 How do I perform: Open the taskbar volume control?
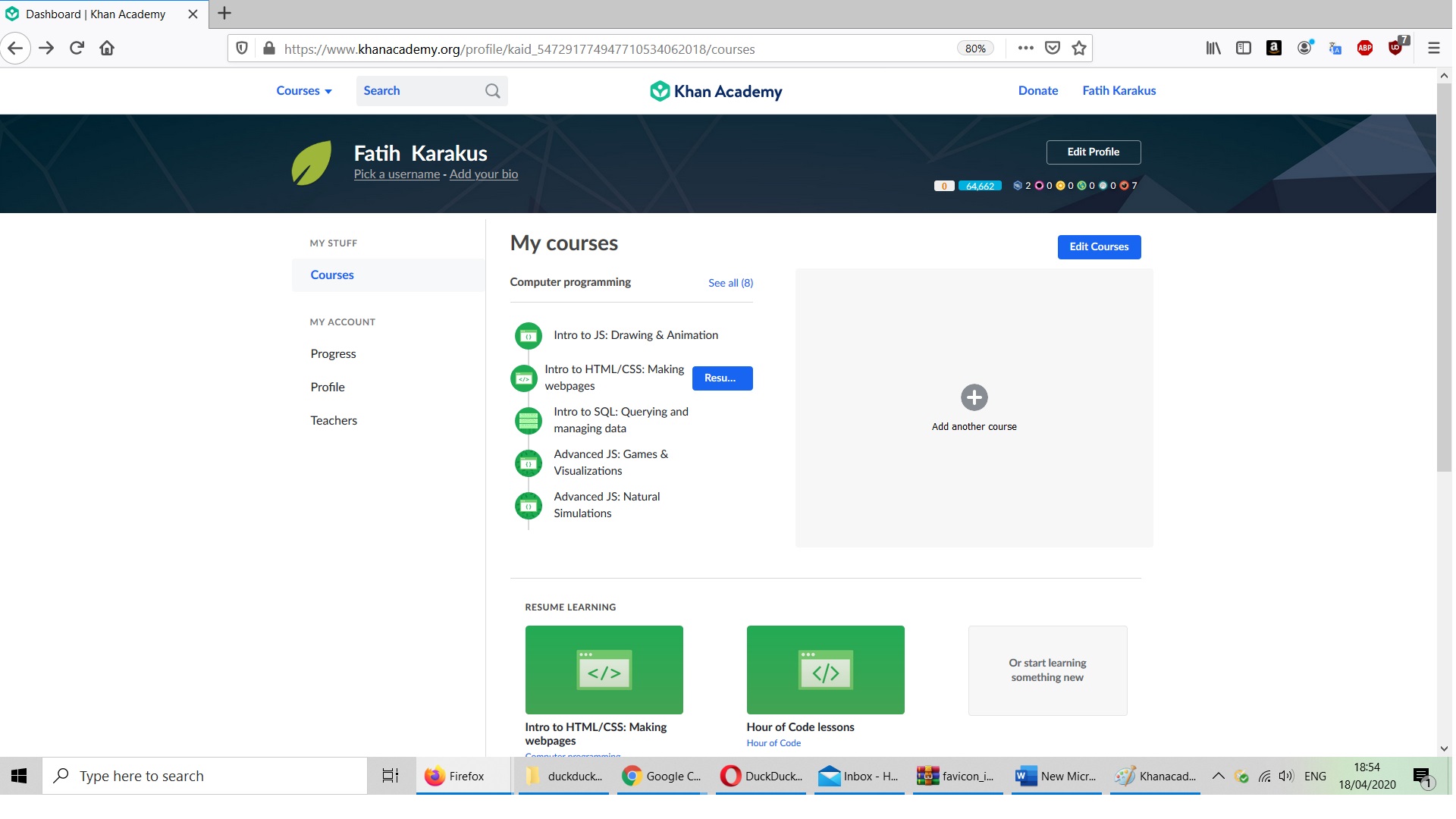click(1286, 776)
